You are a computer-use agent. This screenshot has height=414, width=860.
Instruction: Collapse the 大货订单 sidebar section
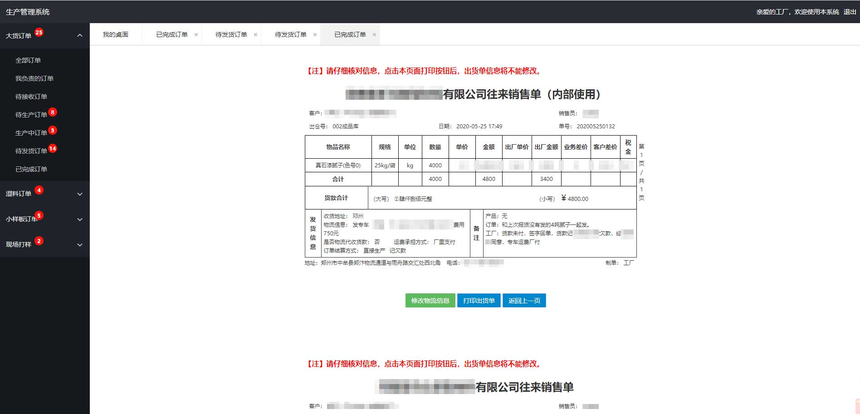(80, 35)
